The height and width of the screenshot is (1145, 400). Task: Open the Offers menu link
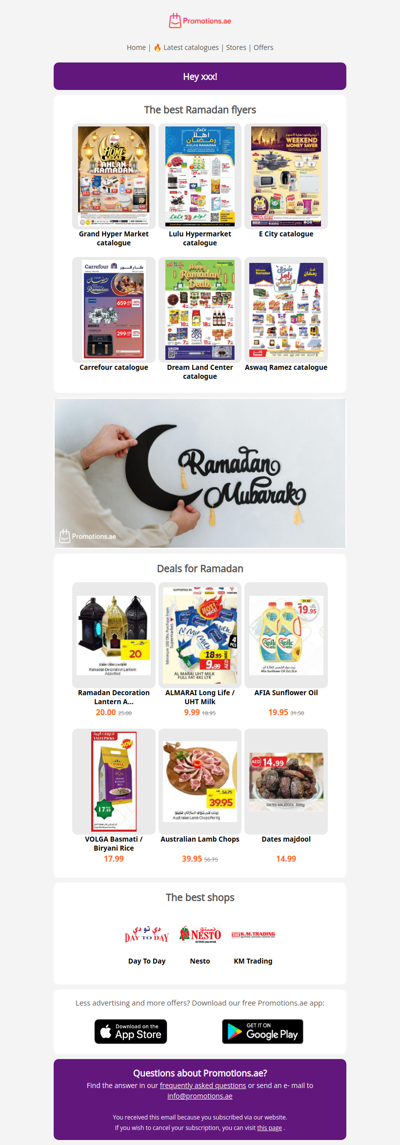click(x=264, y=47)
